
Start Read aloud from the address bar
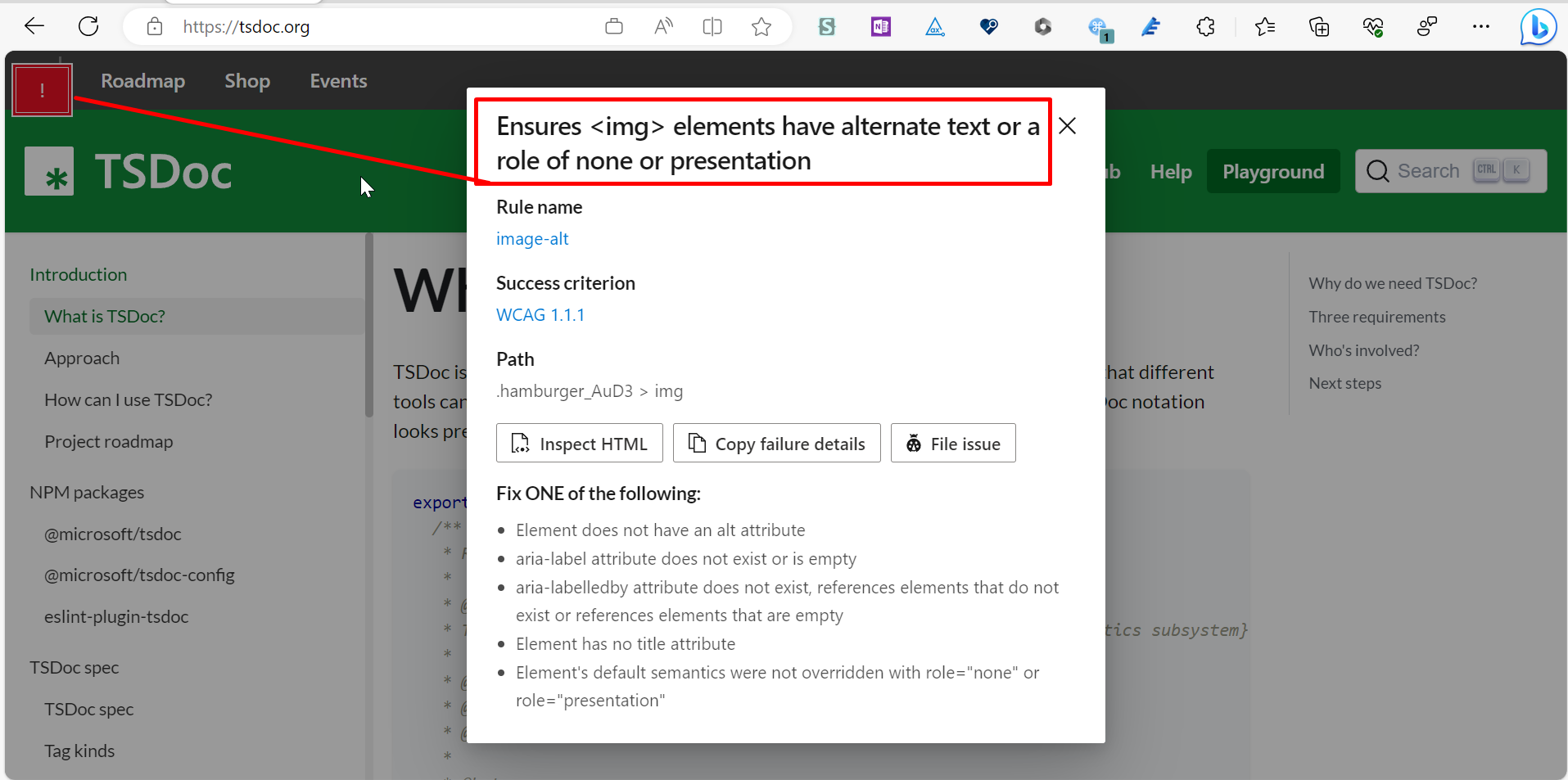click(x=663, y=26)
